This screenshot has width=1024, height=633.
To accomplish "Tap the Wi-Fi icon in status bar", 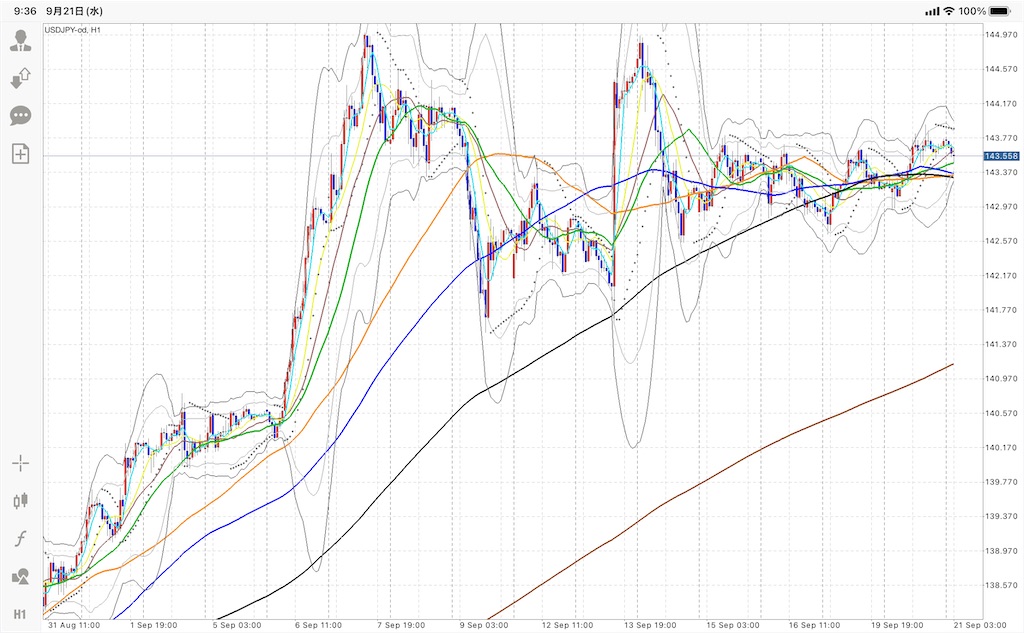I will 949,11.
